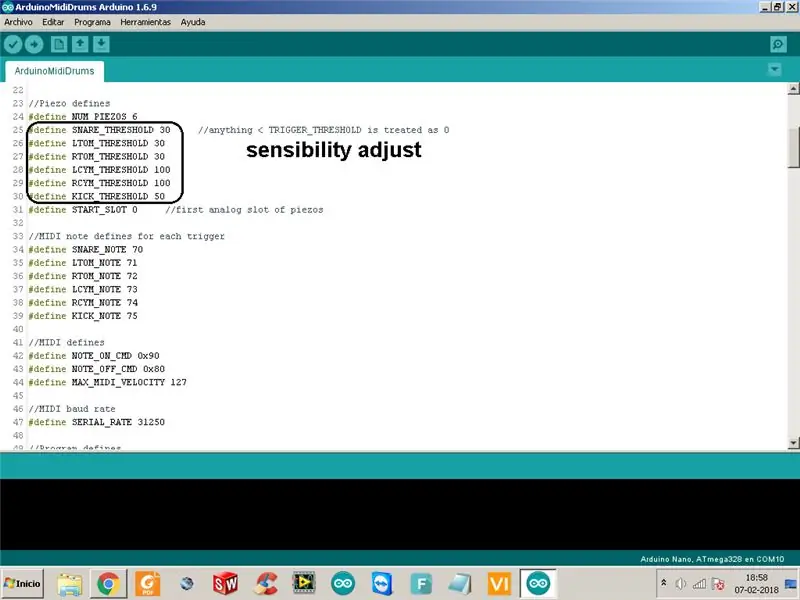Open the globe app in taskbar
Viewport: 800px width, 600px height.
[187, 583]
